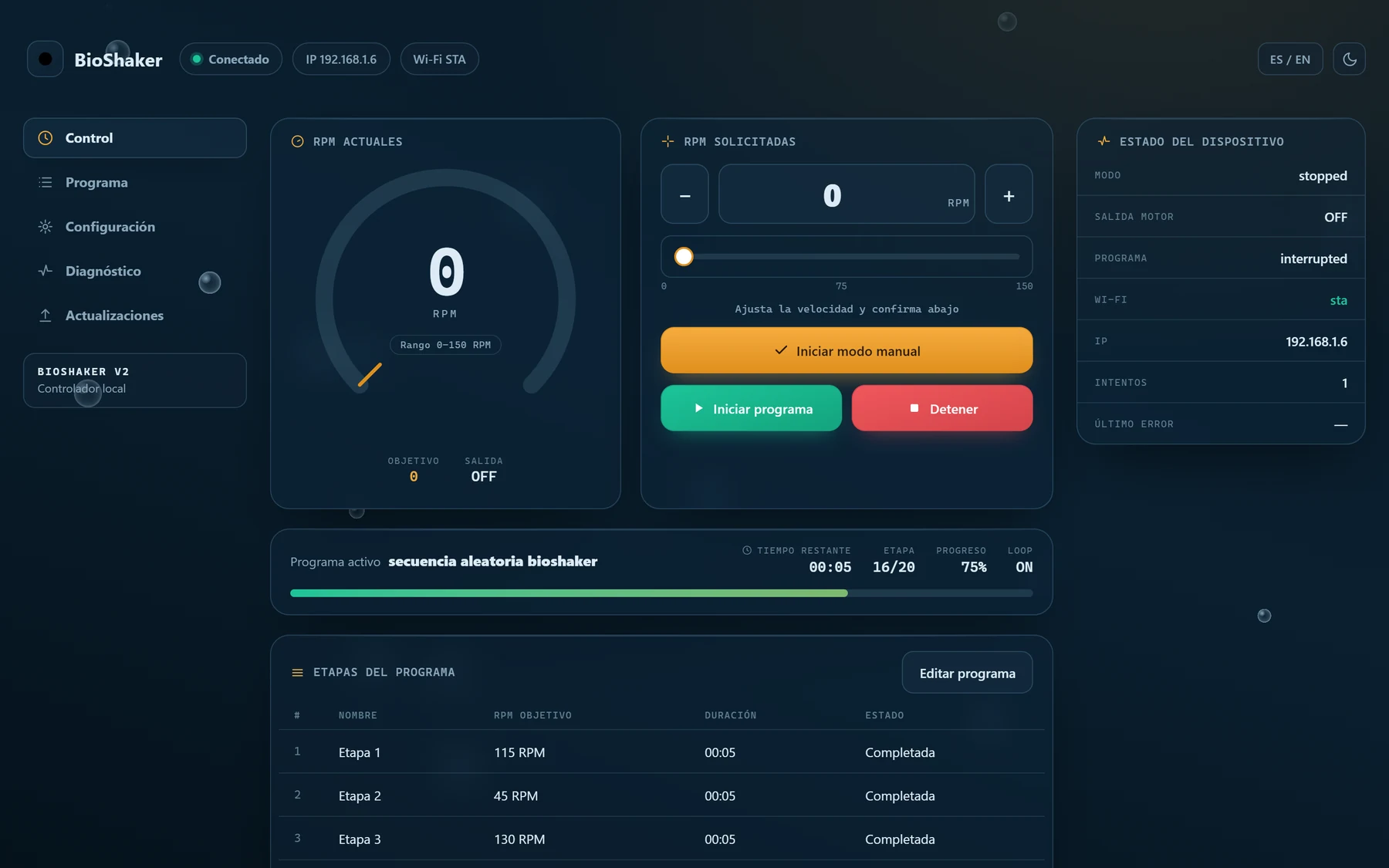The image size is (1389, 868).
Task: Click the Actualizaciones upload arrow icon
Action: (46, 316)
